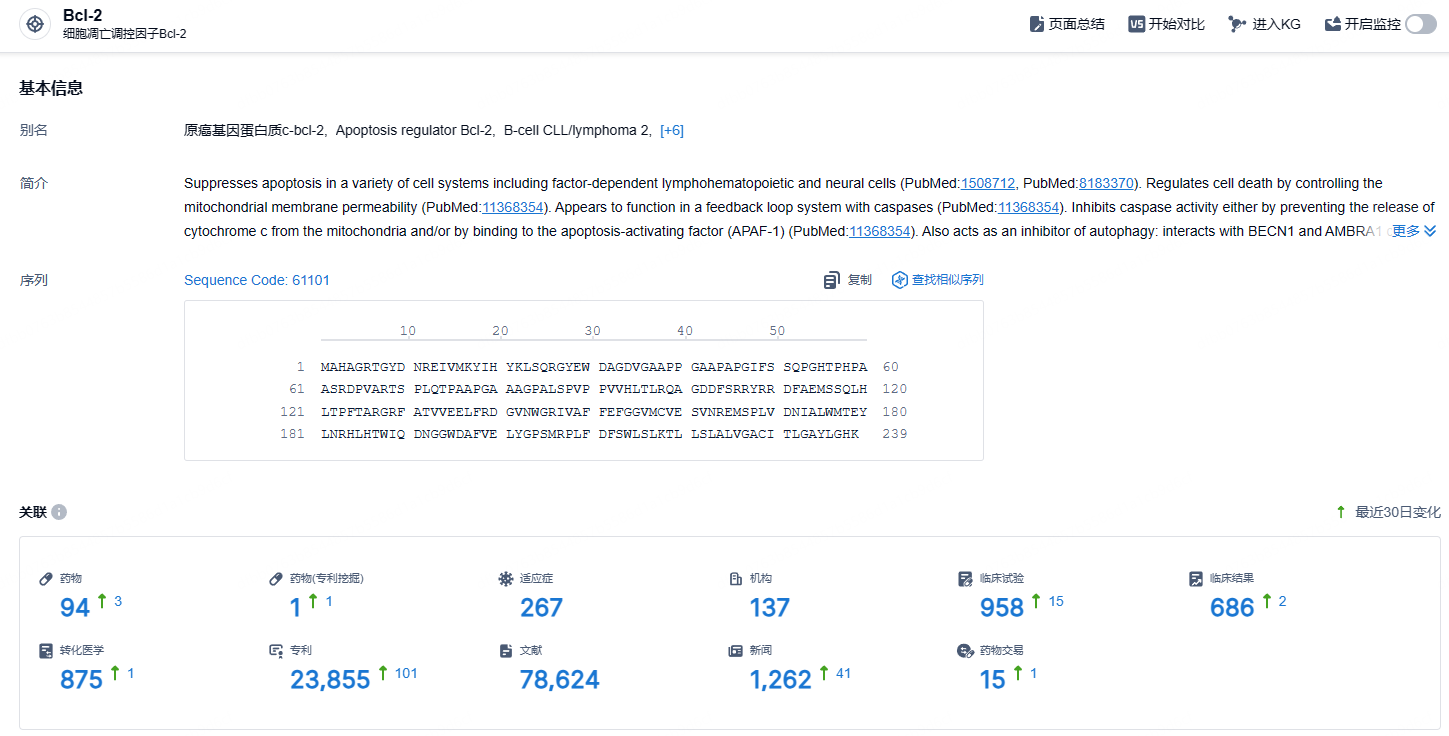Expand the [+6] additional aliases

[x=672, y=130]
